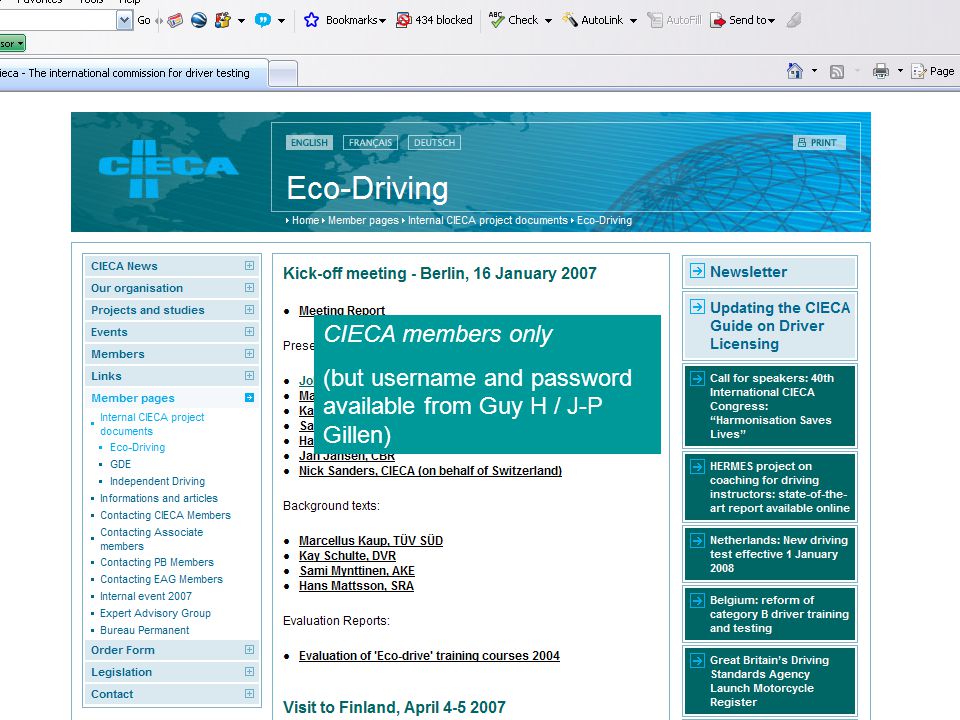The width and height of the screenshot is (960, 720).
Task: Open the address combo box dropdown arrow
Action: (124, 21)
